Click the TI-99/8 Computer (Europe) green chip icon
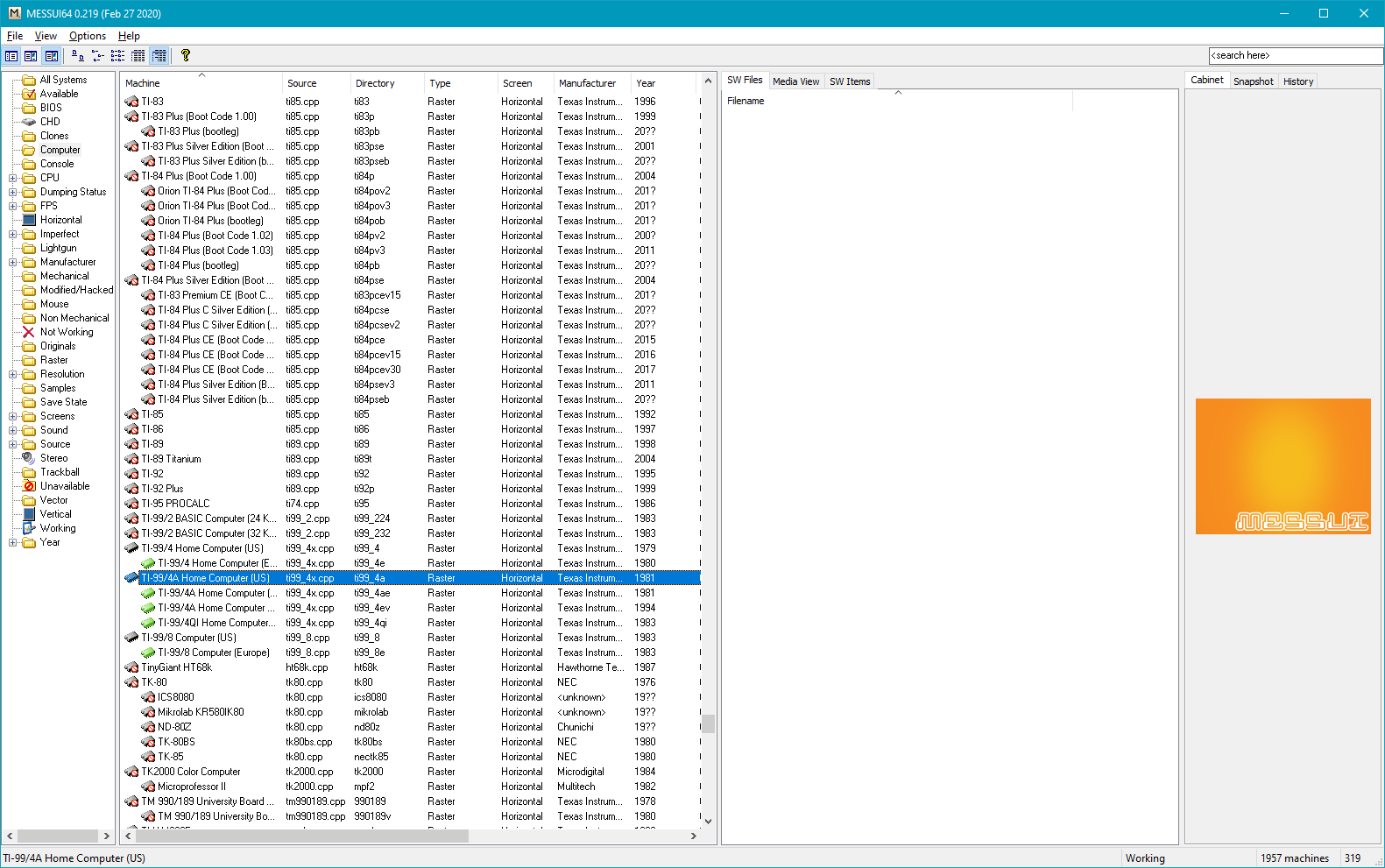This screenshot has width=1385, height=868. (148, 653)
